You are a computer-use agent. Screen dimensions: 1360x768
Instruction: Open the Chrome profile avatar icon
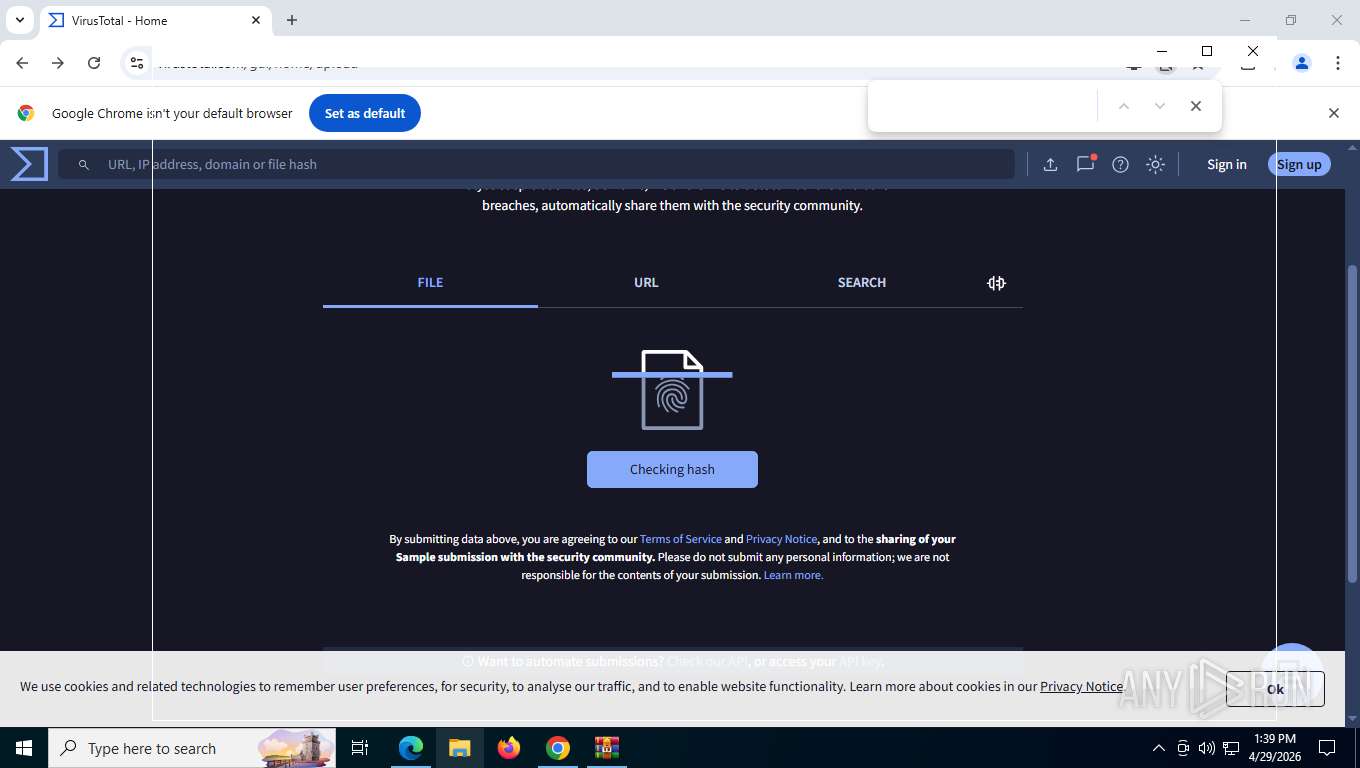tap(1302, 63)
